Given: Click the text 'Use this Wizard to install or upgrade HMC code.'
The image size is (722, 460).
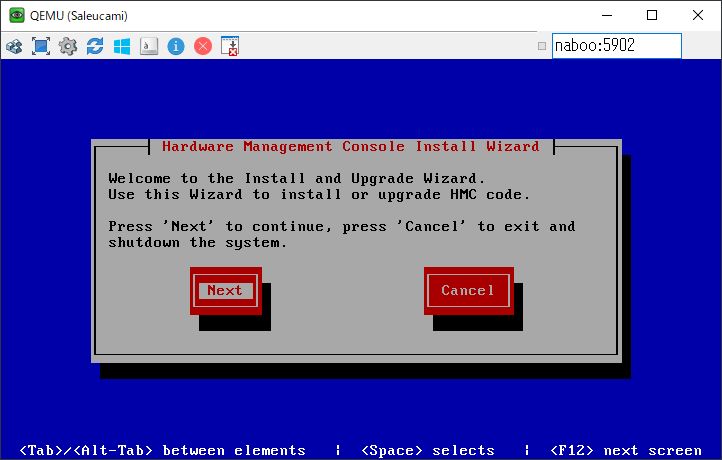Looking at the screenshot, I should pos(319,194).
